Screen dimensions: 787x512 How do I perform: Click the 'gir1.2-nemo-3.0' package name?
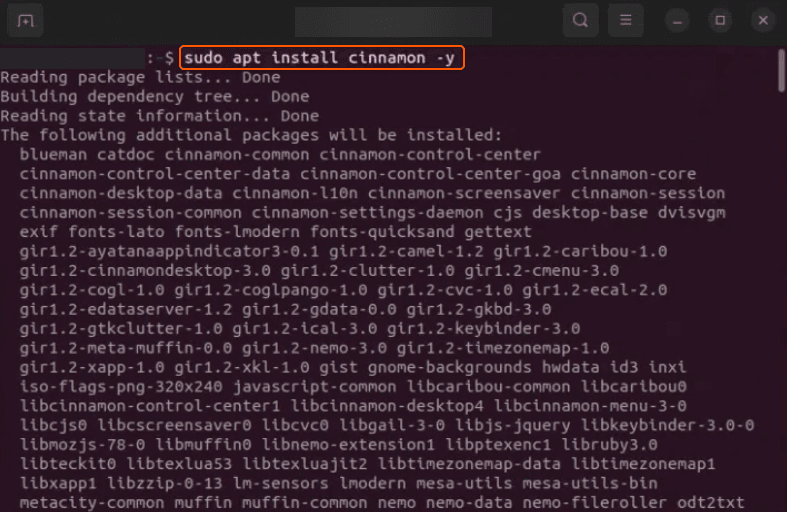[314, 348]
